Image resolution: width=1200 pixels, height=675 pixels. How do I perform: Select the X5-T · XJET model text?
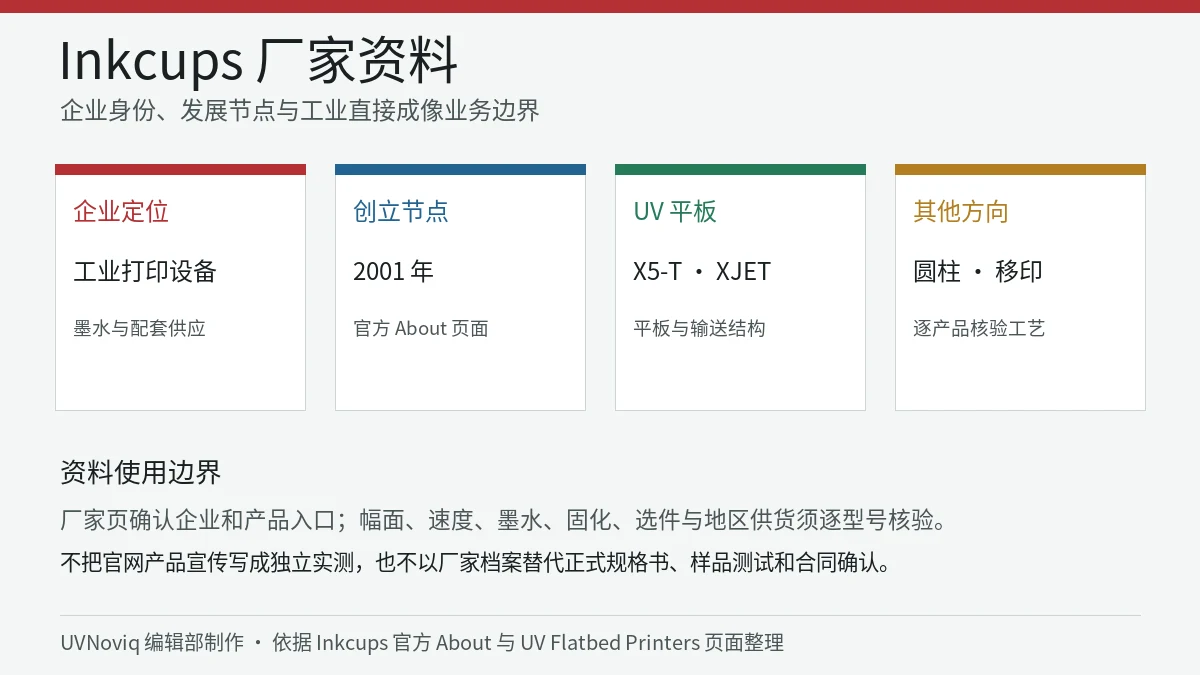point(702,271)
